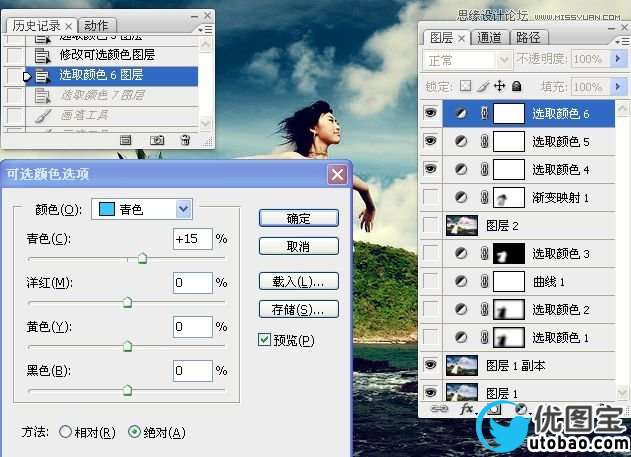631x457 pixels.
Task: Click the 存储(S)... button
Action: pyautogui.click(x=299, y=309)
